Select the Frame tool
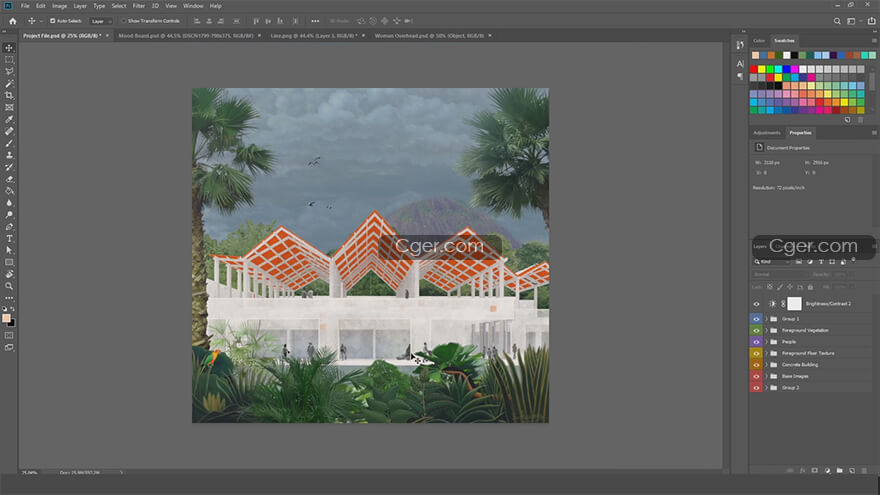Screen dimensions: 880x495 [9, 107]
